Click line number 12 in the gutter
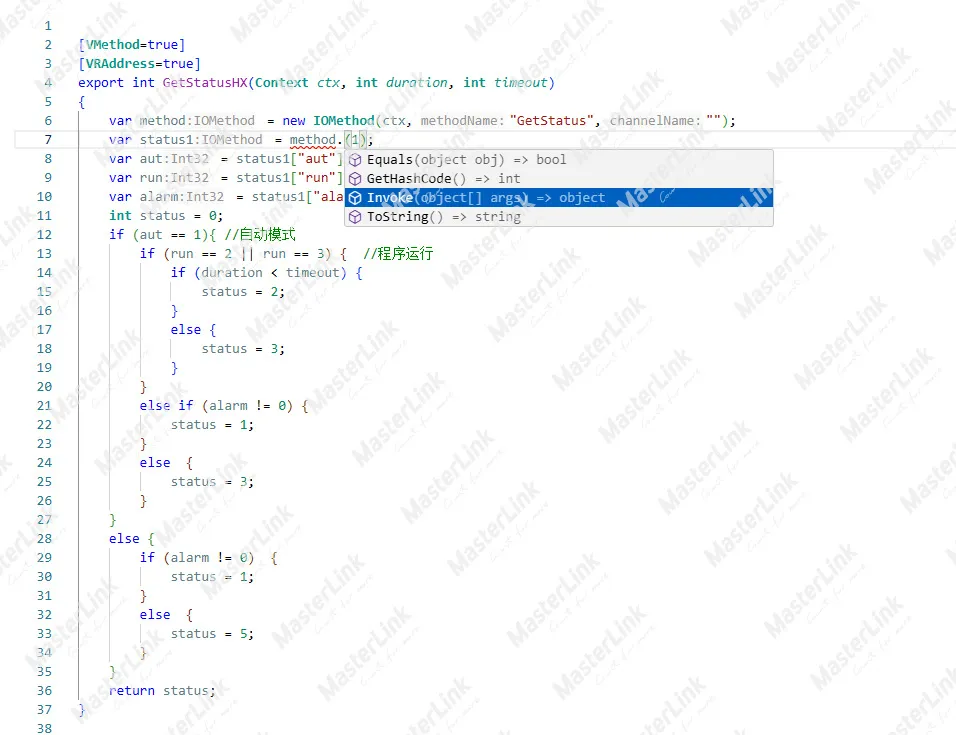 [44, 235]
